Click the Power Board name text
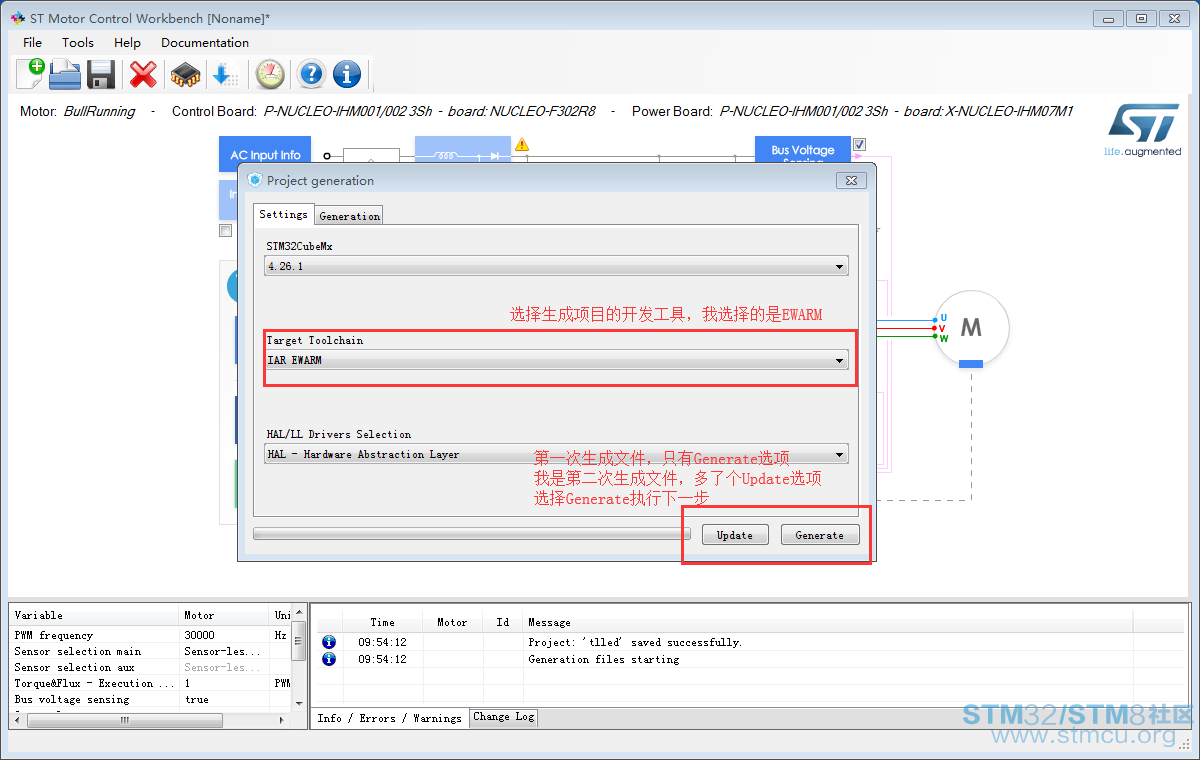 pos(896,111)
